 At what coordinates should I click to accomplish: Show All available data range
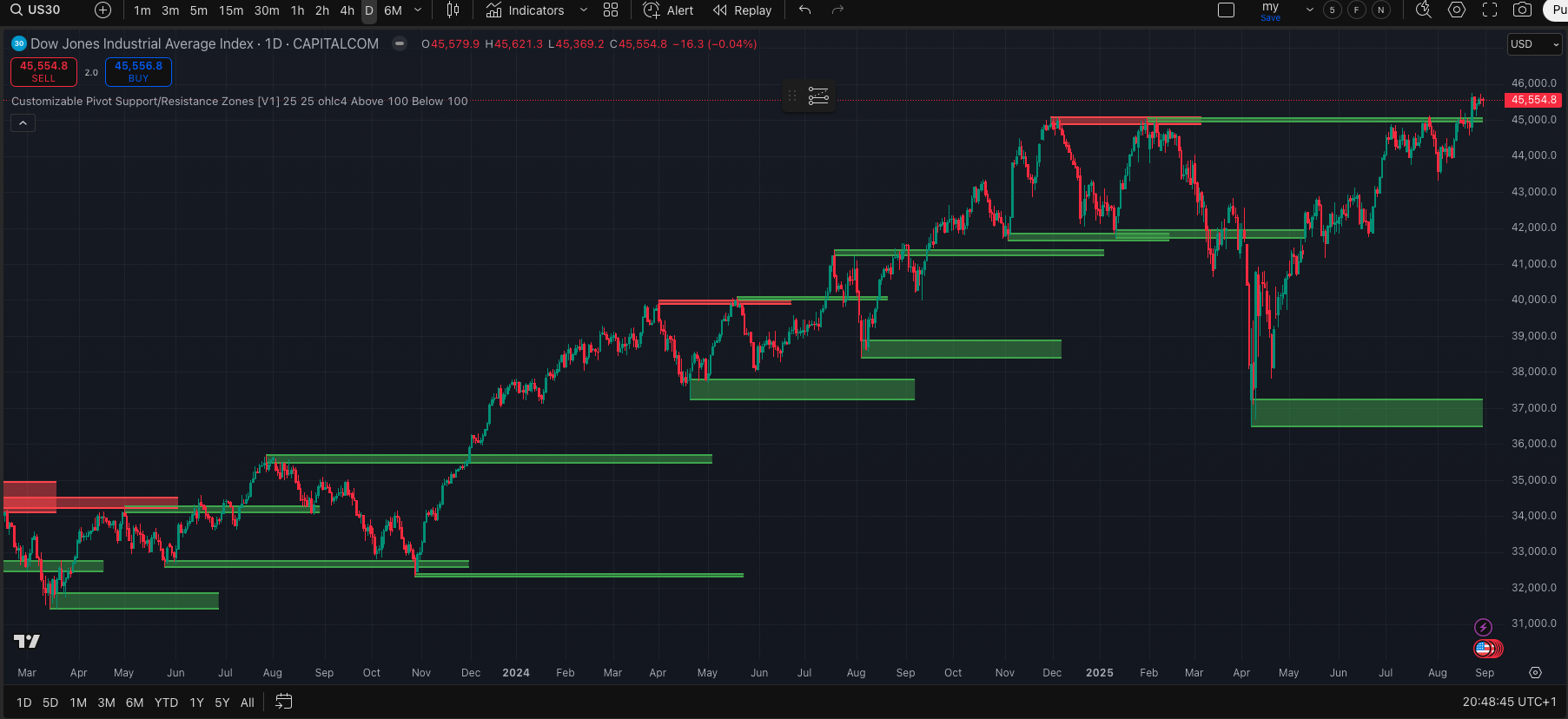[248, 703]
